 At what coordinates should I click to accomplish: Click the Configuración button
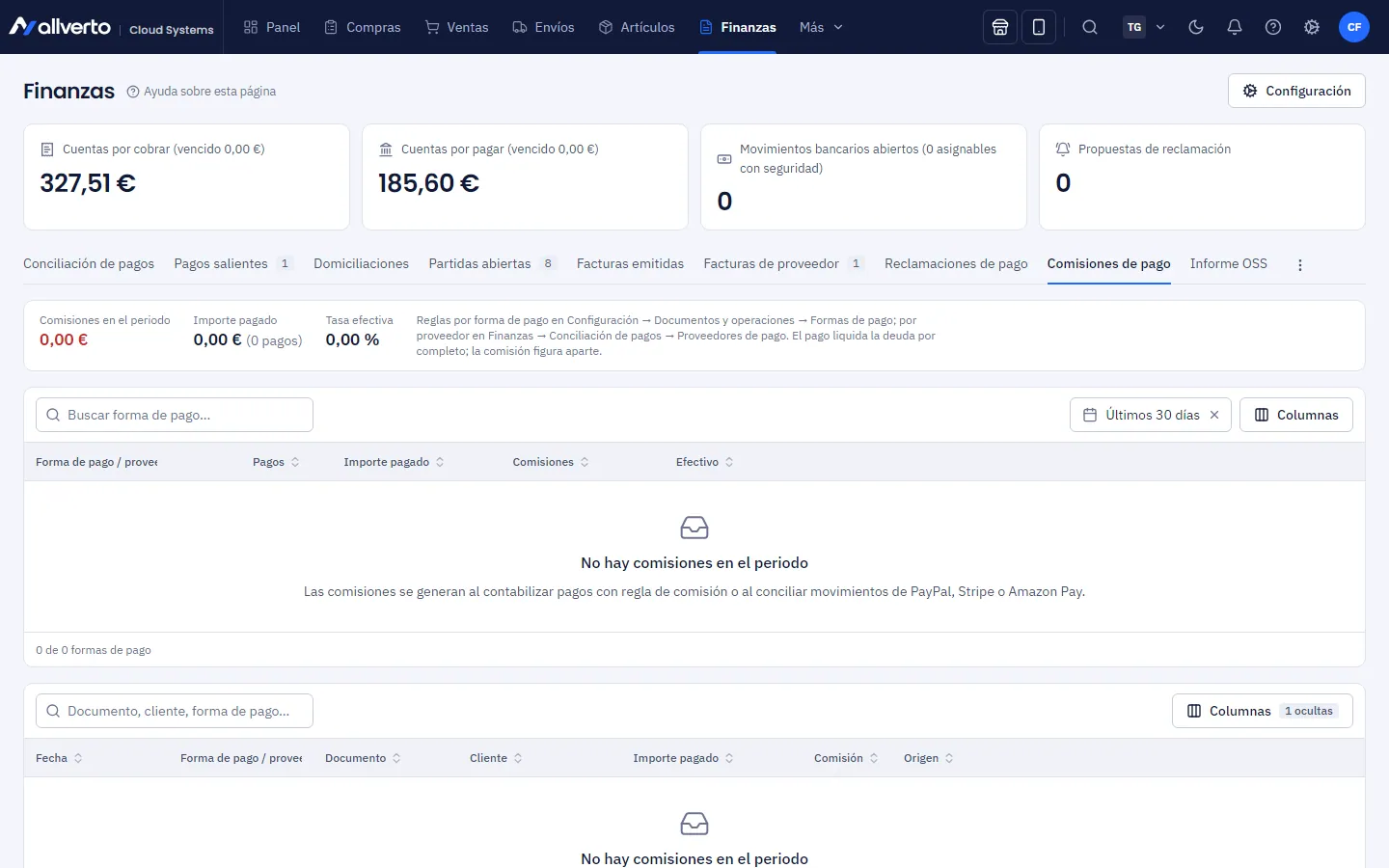[x=1296, y=91]
